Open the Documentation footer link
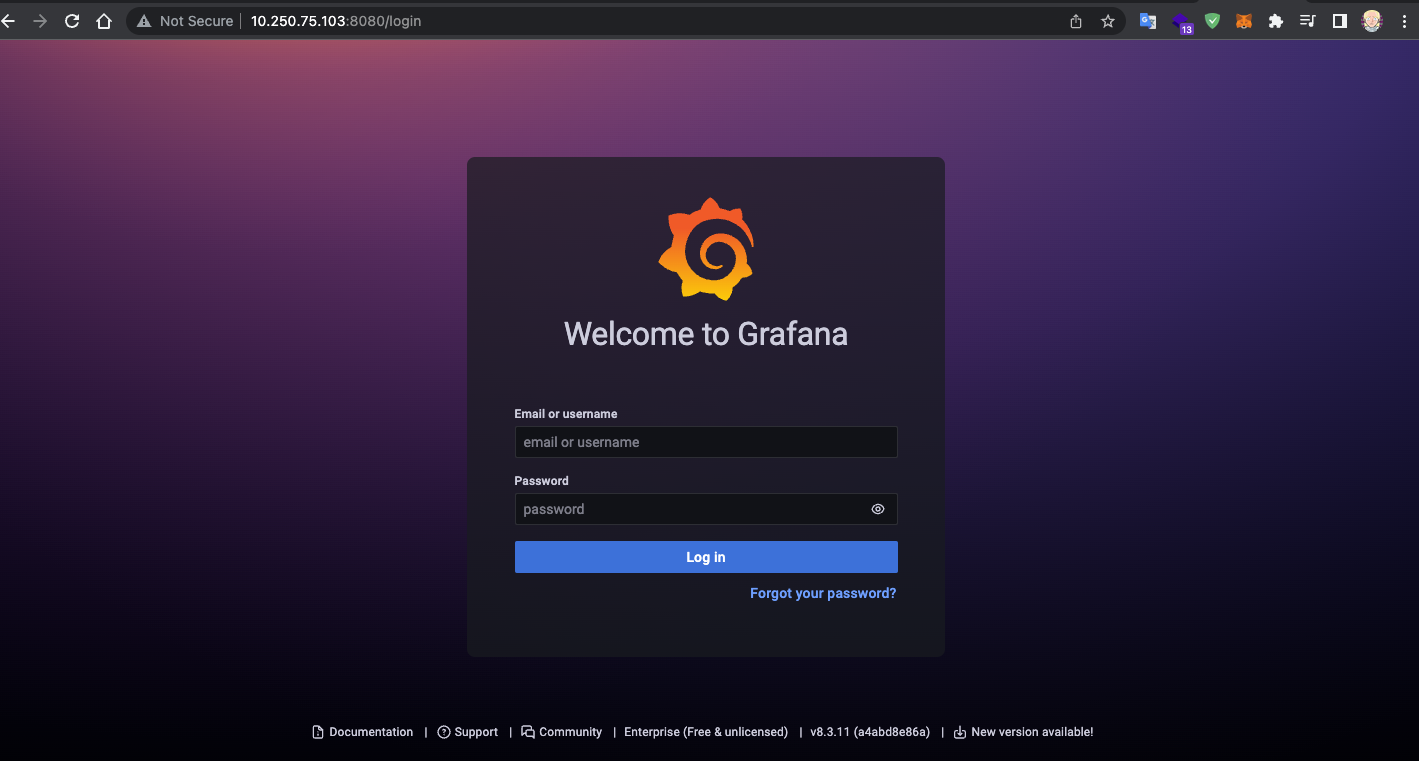 pos(362,732)
